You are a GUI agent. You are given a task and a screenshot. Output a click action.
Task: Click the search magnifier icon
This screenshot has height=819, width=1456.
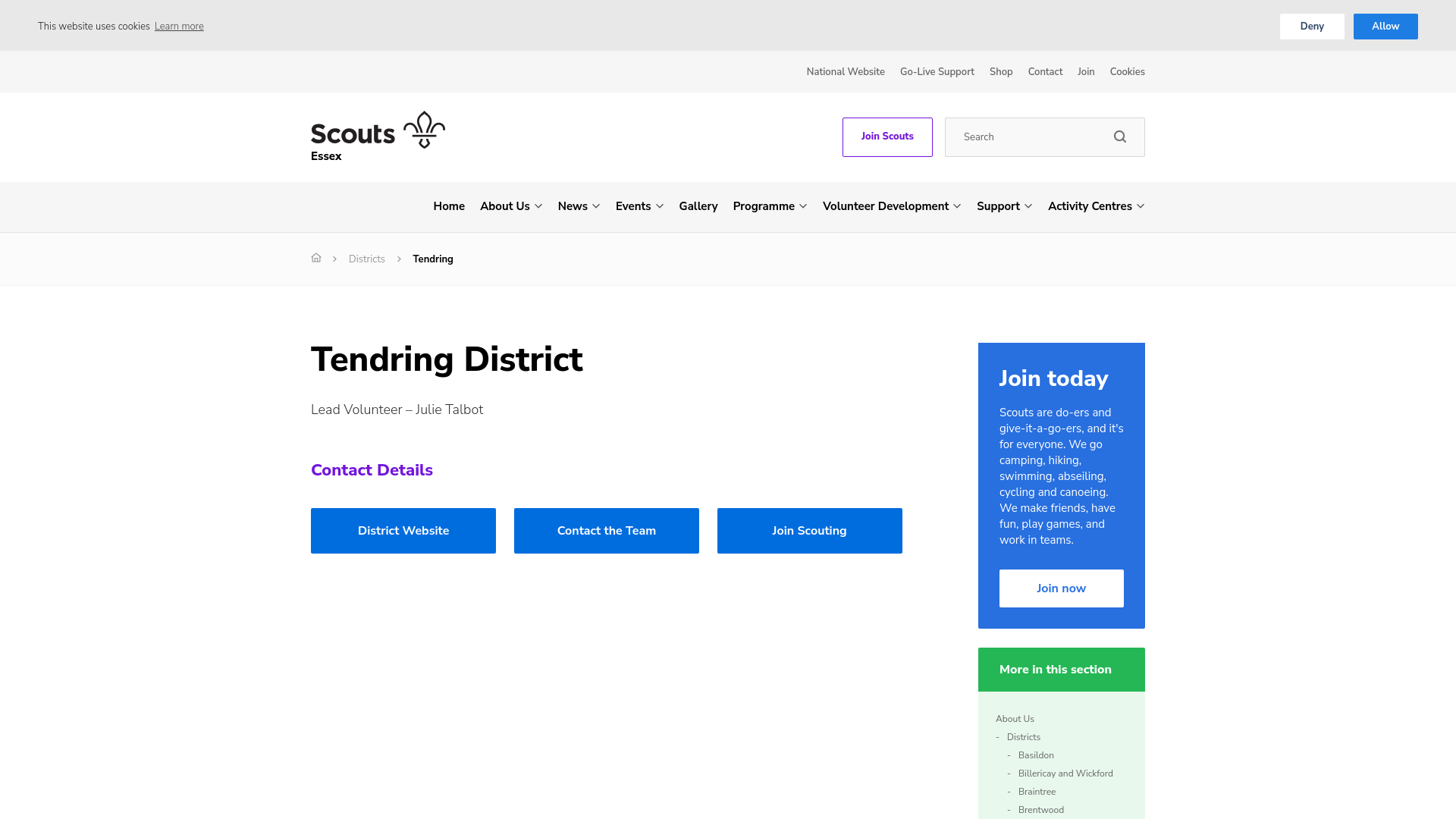point(1120,137)
